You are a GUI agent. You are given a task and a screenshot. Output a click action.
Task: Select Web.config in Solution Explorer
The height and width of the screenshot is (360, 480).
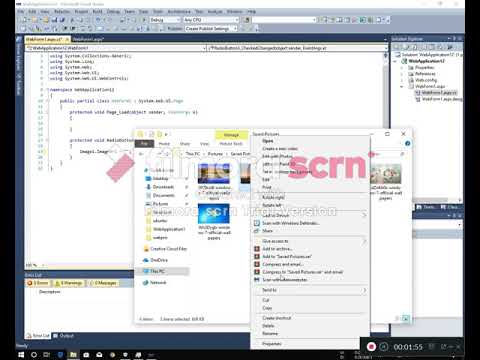pos(426,80)
